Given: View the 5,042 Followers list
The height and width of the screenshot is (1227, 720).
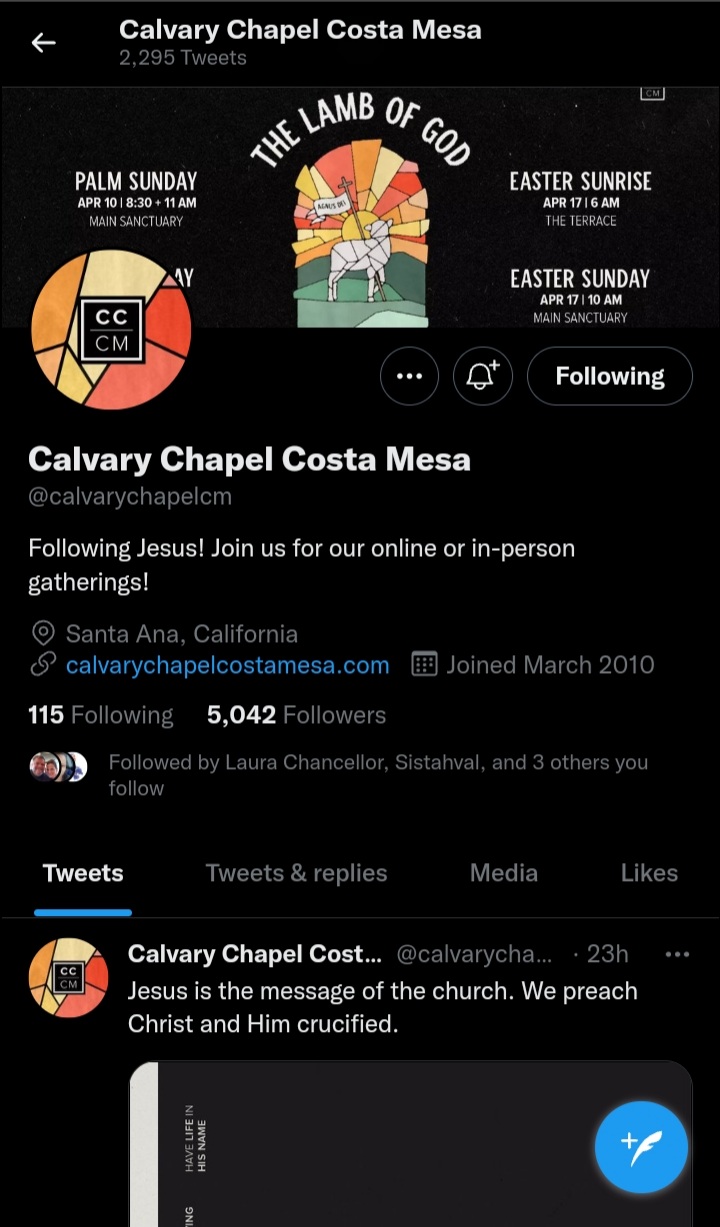Looking at the screenshot, I should click(x=296, y=715).
